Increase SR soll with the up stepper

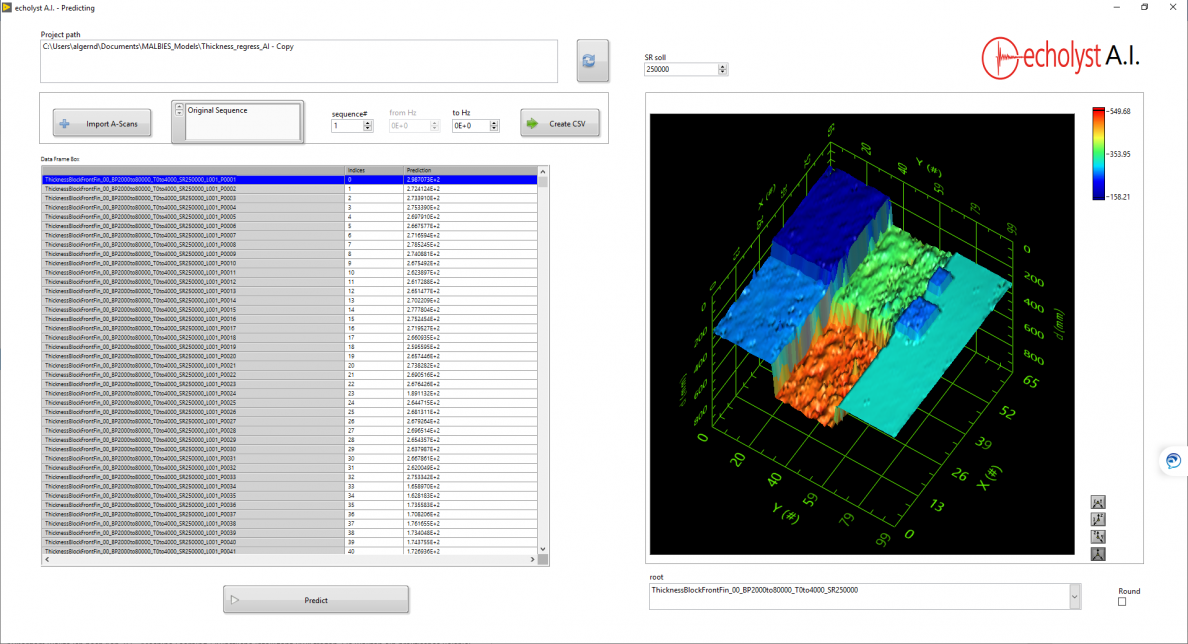pos(722,66)
